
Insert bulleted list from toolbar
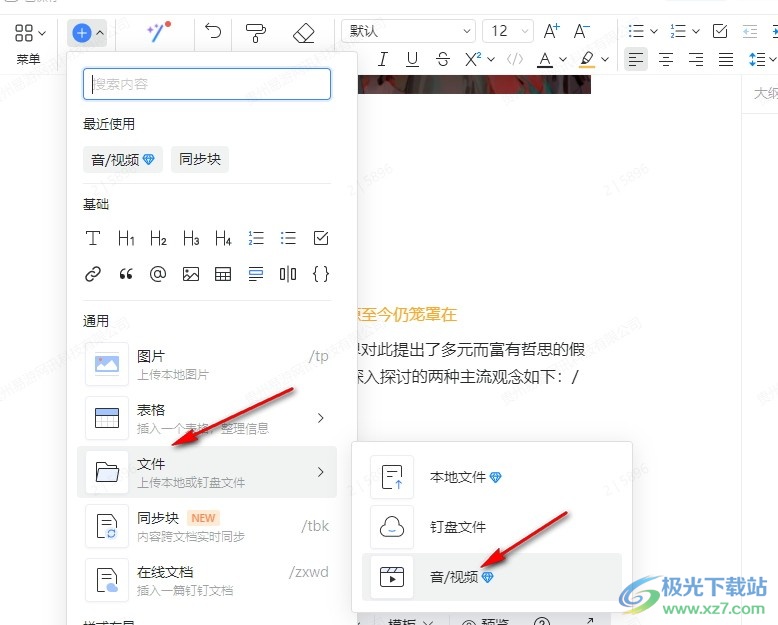(x=636, y=31)
